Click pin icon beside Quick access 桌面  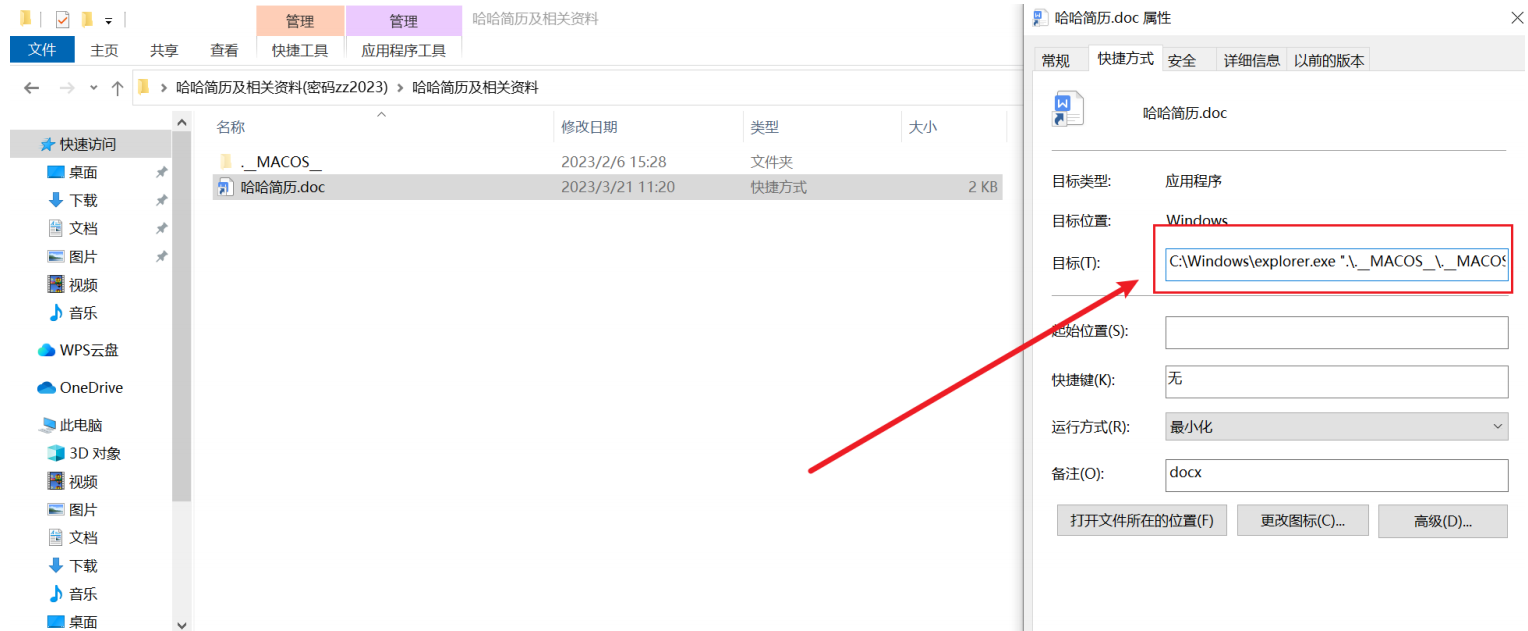tap(161, 172)
